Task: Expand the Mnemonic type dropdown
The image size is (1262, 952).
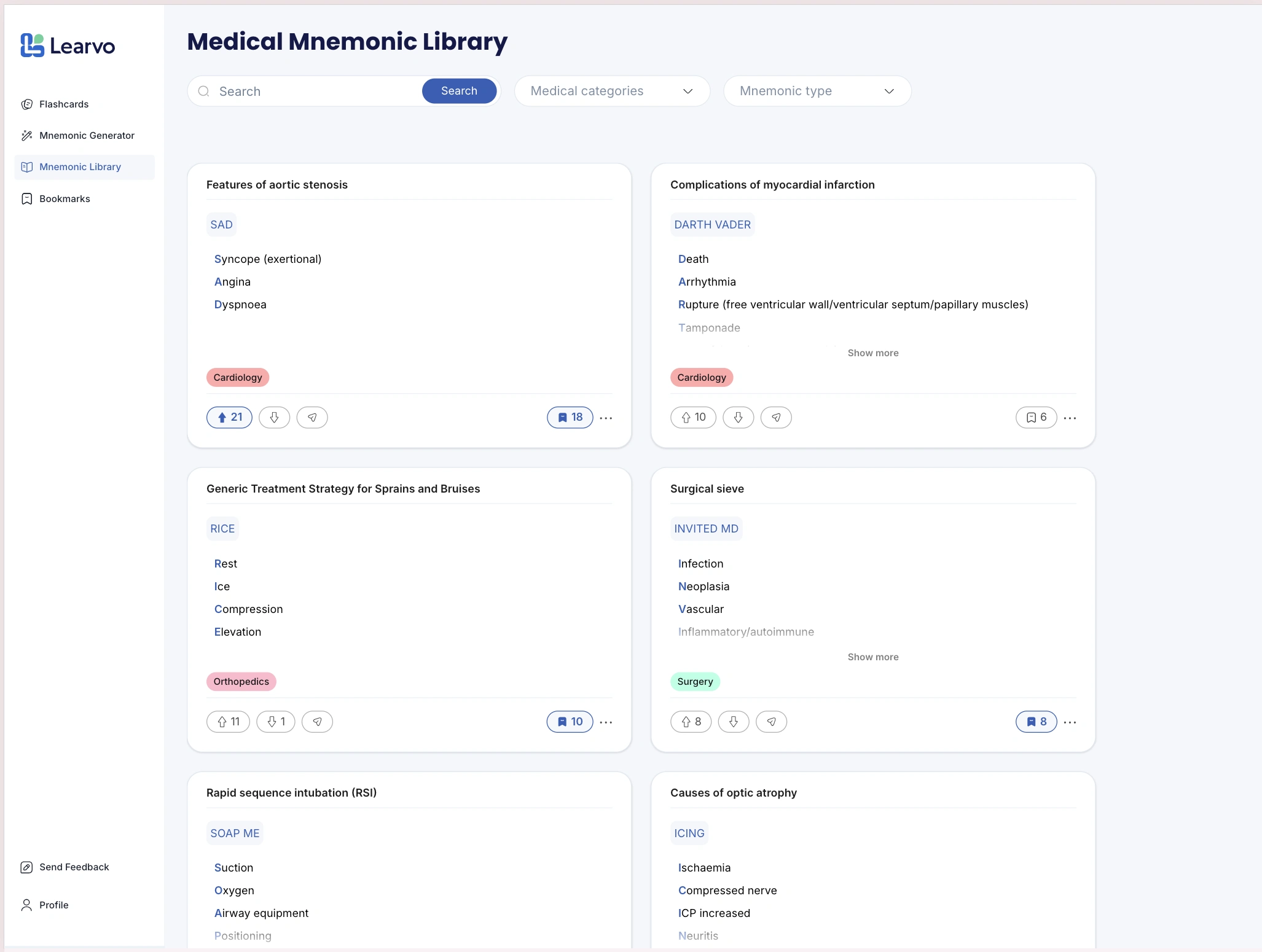Action: click(817, 91)
